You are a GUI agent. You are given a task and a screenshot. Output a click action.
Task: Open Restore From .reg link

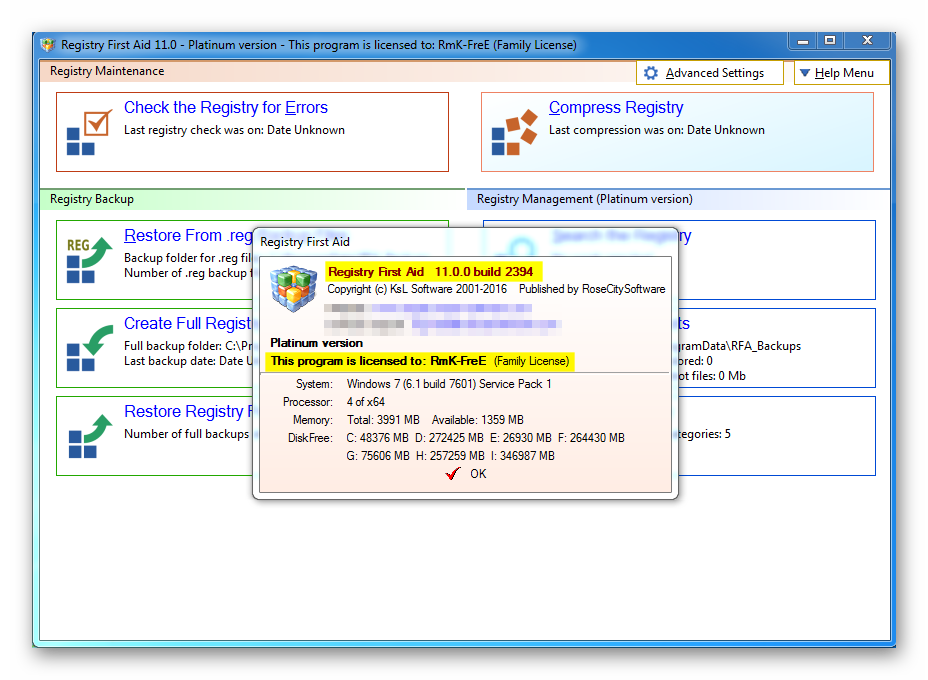point(188,236)
